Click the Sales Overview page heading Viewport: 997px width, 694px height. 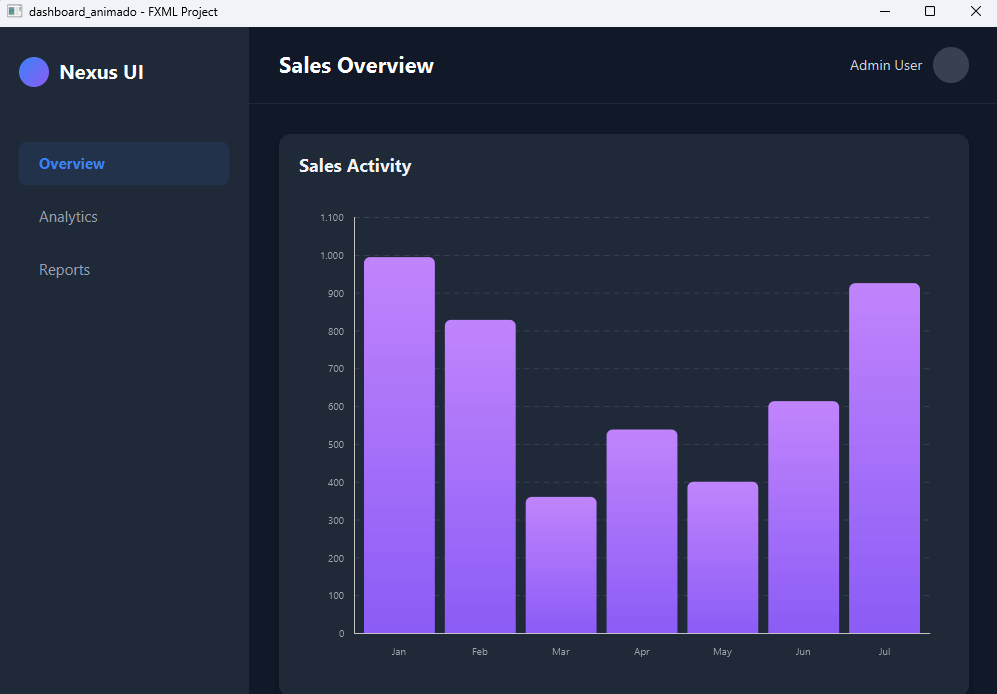(x=356, y=65)
